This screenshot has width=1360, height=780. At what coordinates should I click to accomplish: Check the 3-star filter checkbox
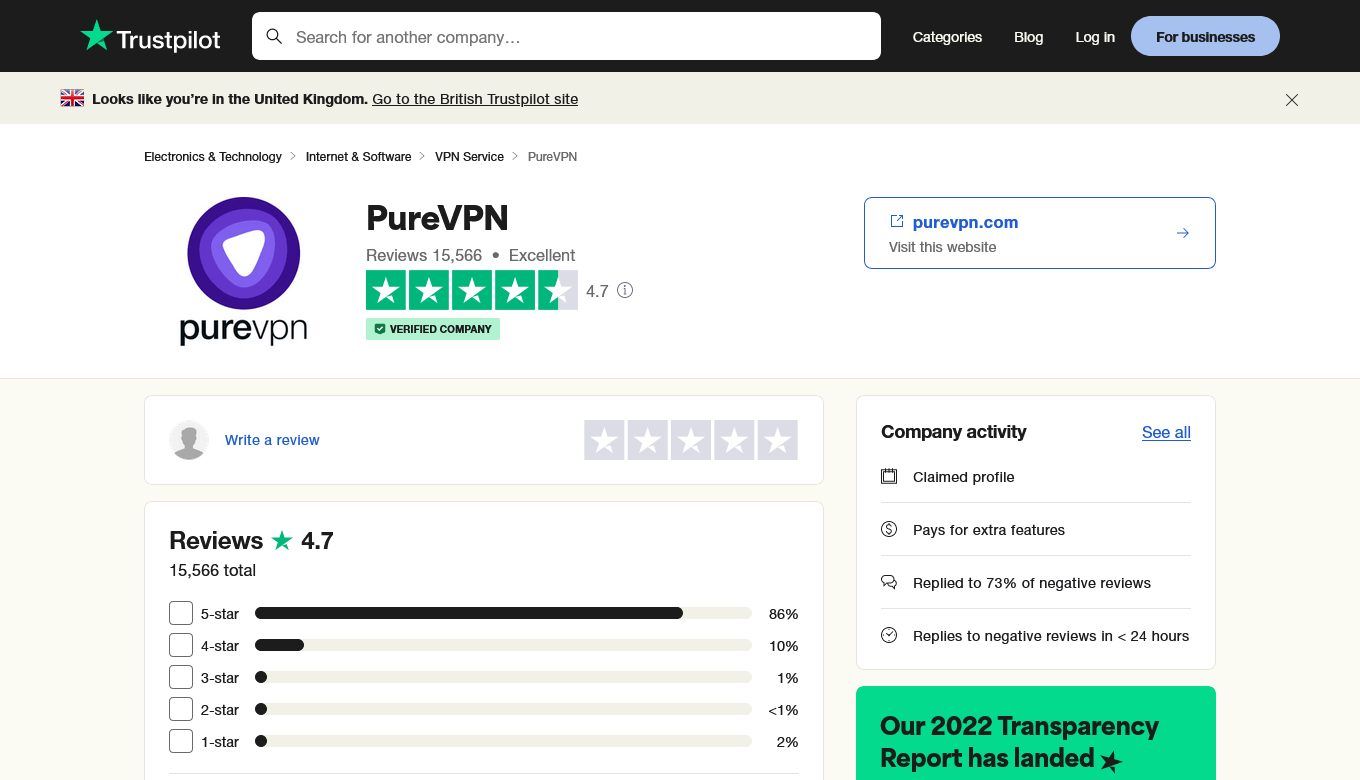(x=181, y=677)
